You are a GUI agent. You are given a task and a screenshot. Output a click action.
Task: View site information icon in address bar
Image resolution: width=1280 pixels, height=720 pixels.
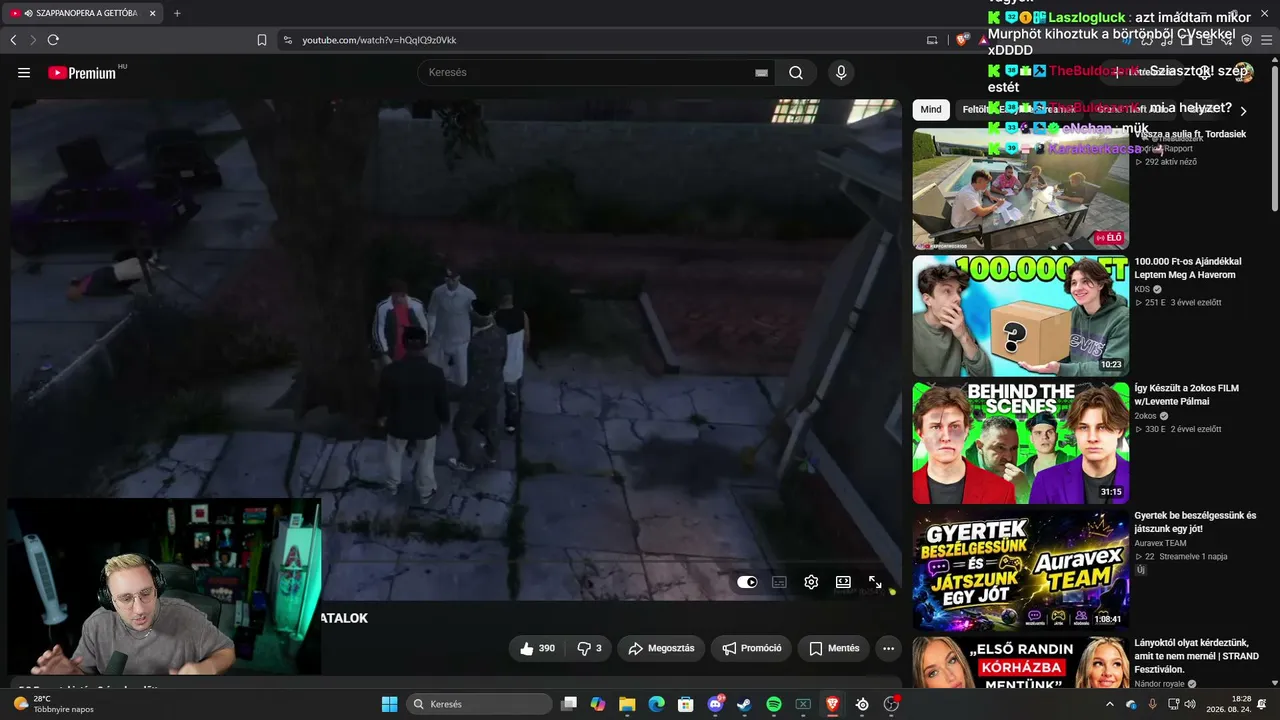[288, 40]
